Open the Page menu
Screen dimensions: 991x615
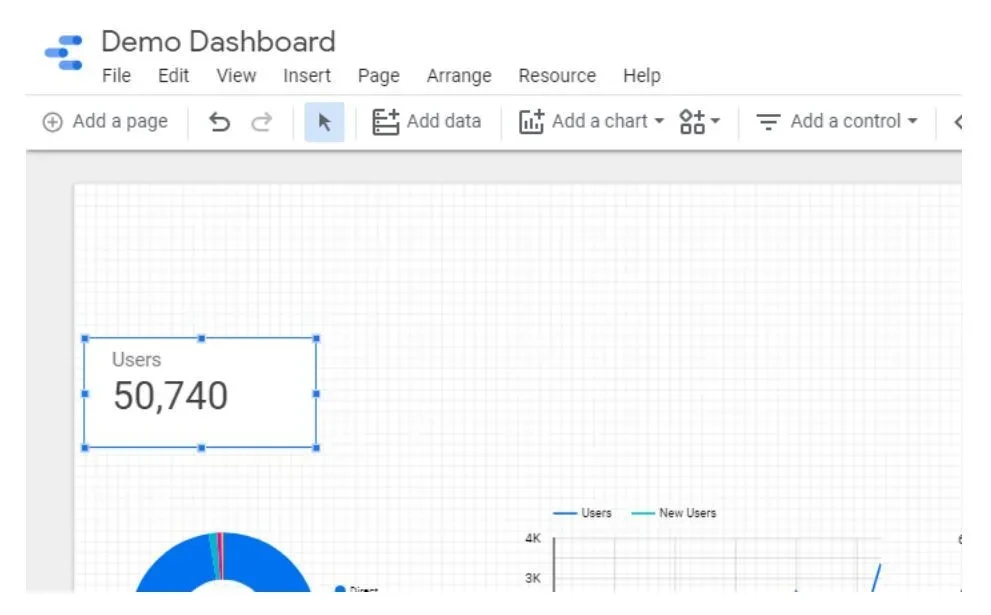point(378,76)
